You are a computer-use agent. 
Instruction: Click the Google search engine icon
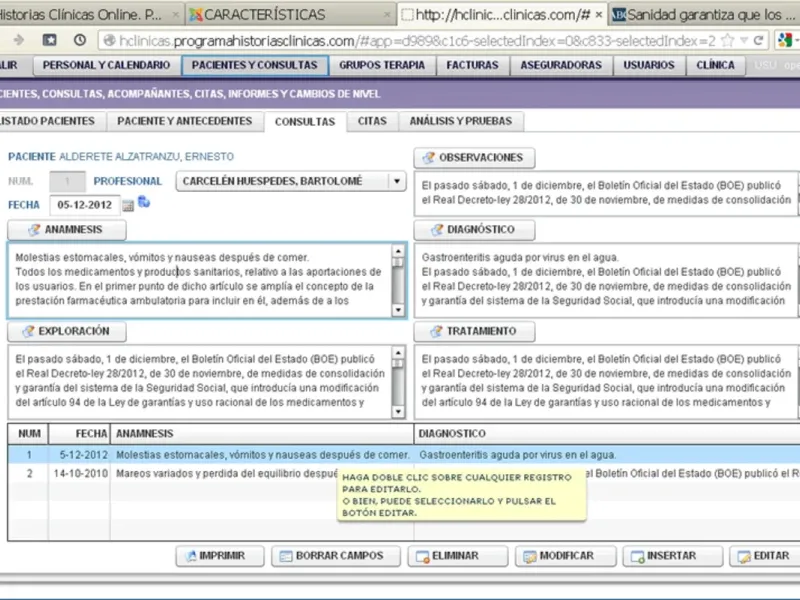[x=785, y=40]
